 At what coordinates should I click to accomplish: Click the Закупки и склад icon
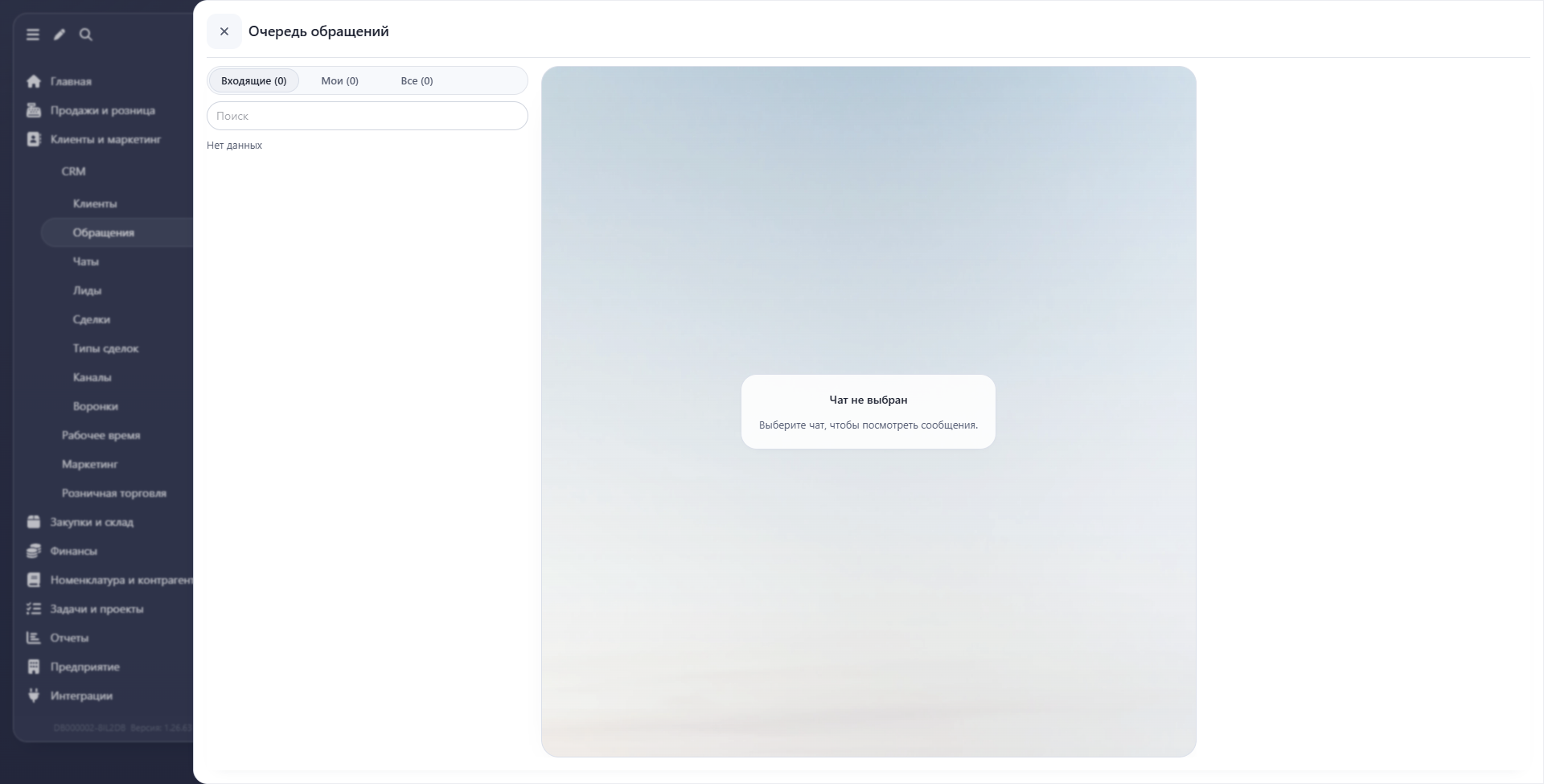pyautogui.click(x=34, y=522)
